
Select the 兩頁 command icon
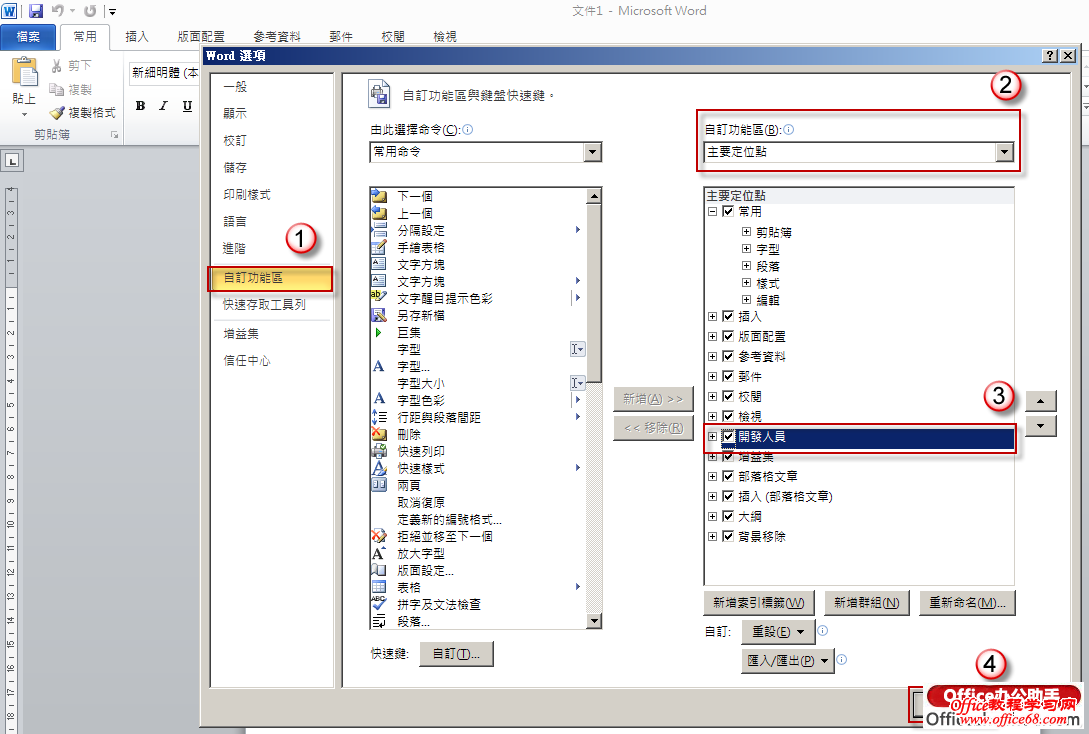[379, 485]
